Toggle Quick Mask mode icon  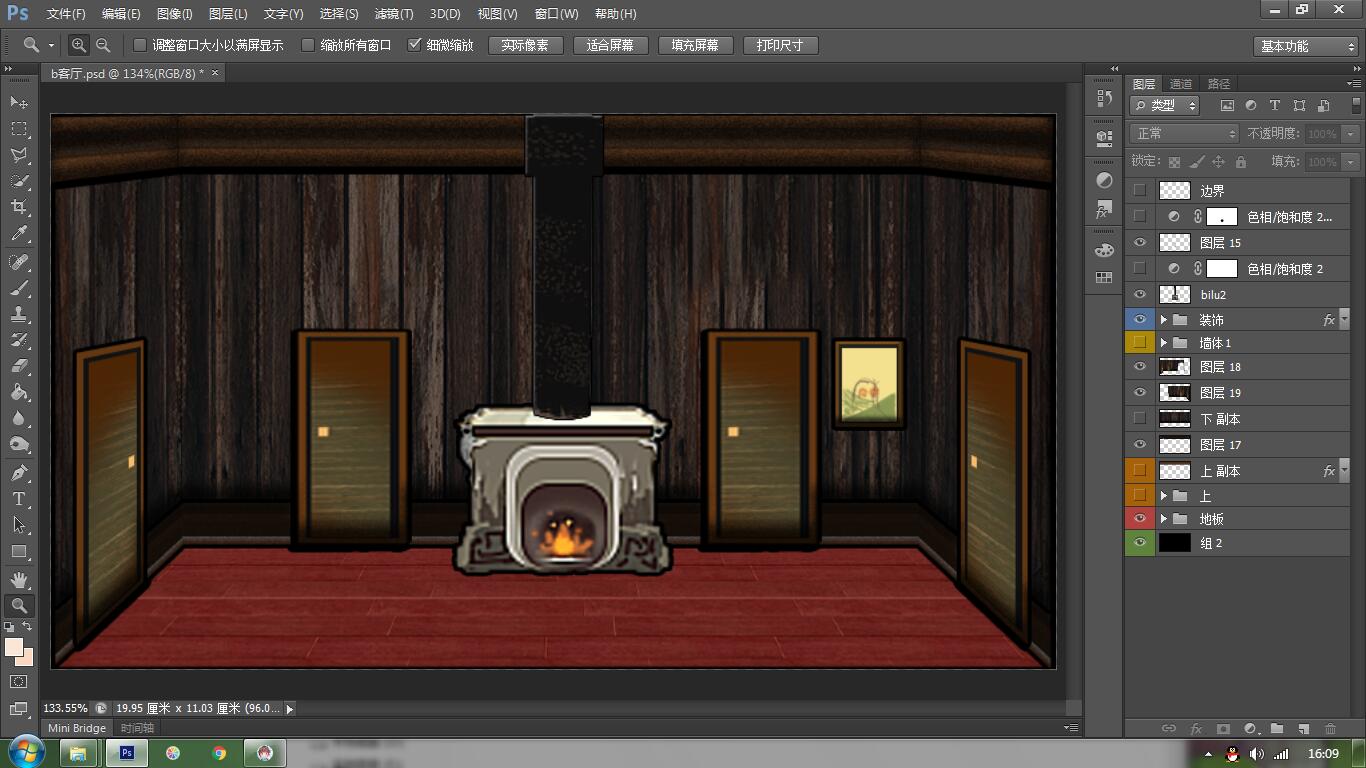[x=19, y=682]
